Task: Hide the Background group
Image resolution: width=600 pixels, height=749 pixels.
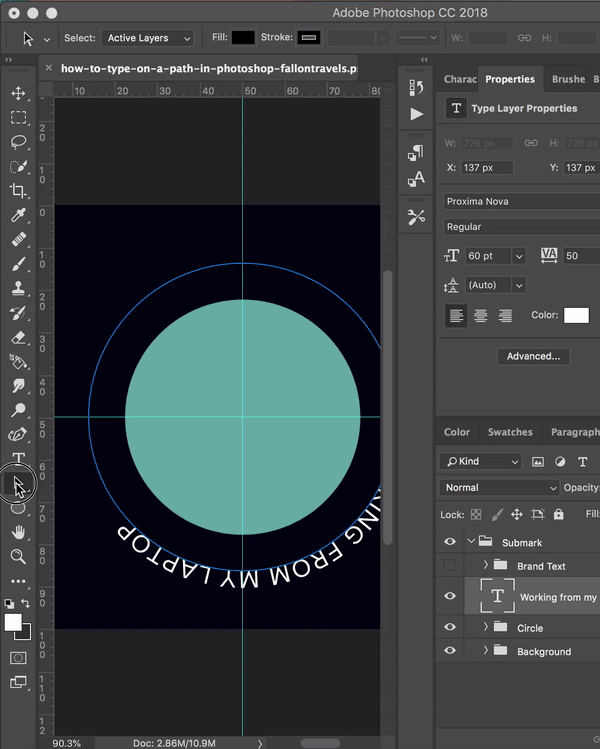Action: (450, 650)
